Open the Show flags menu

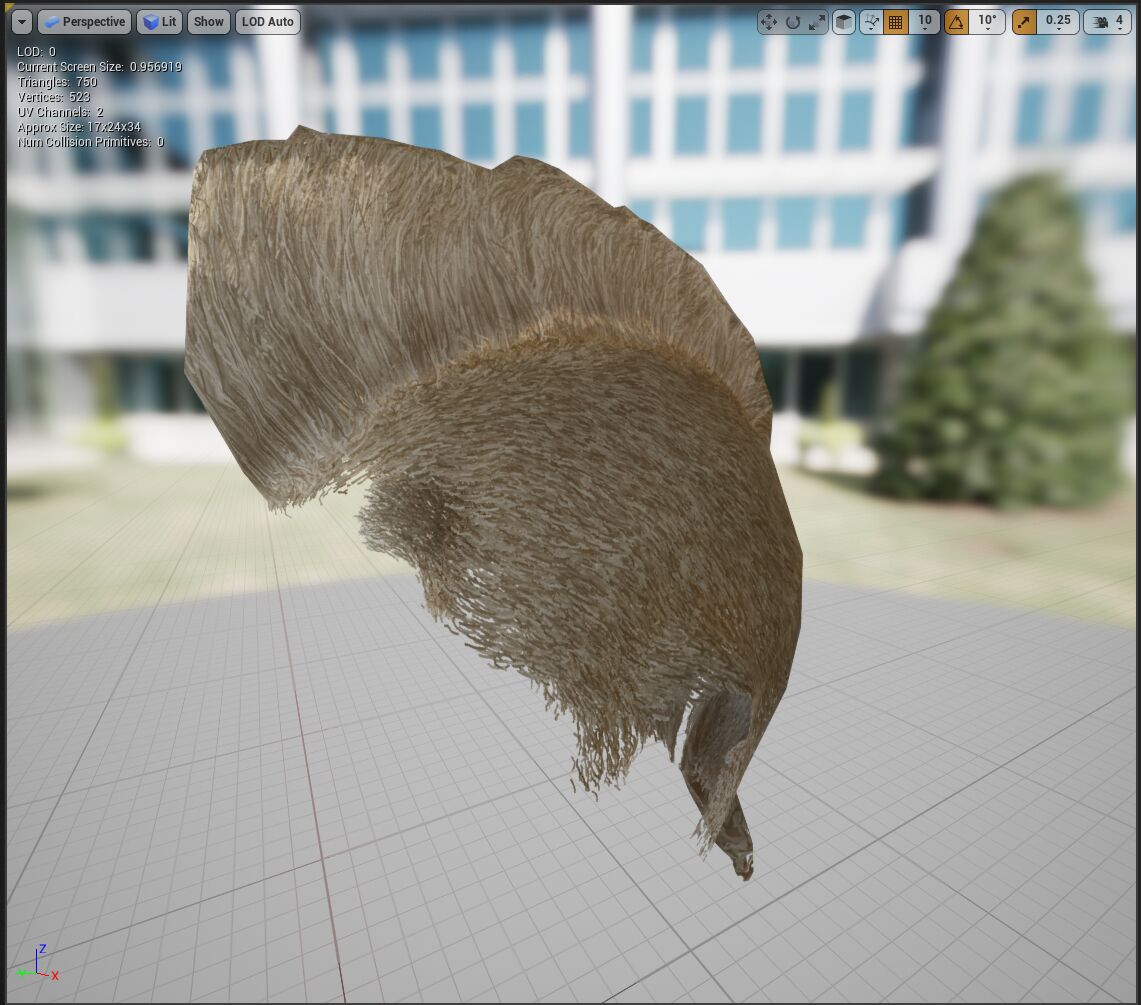208,21
